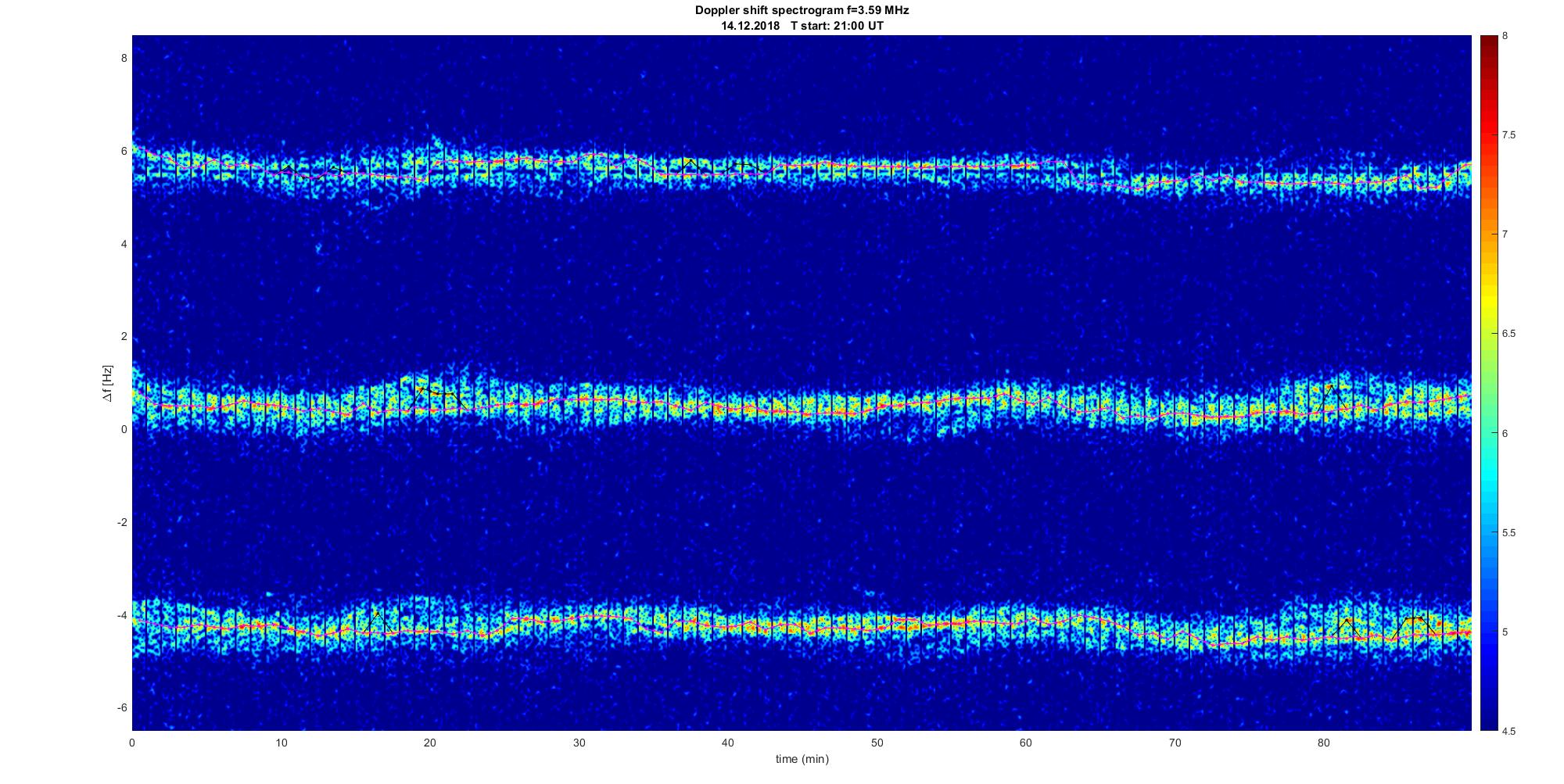The image size is (1564, 784).
Task: Click the x-axis tick label '40'
Action: [x=728, y=742]
